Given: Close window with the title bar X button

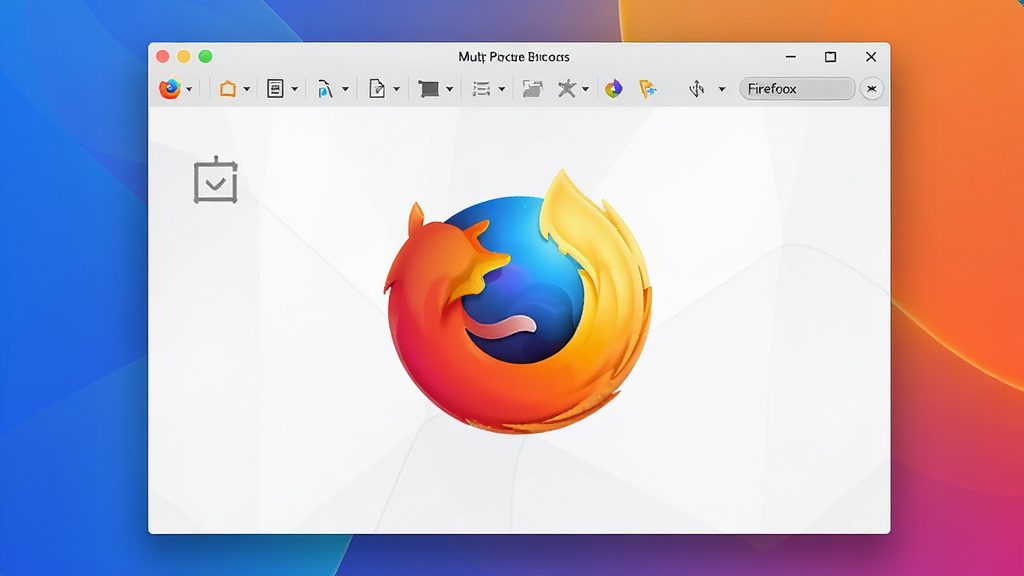Looking at the screenshot, I should tap(871, 57).
